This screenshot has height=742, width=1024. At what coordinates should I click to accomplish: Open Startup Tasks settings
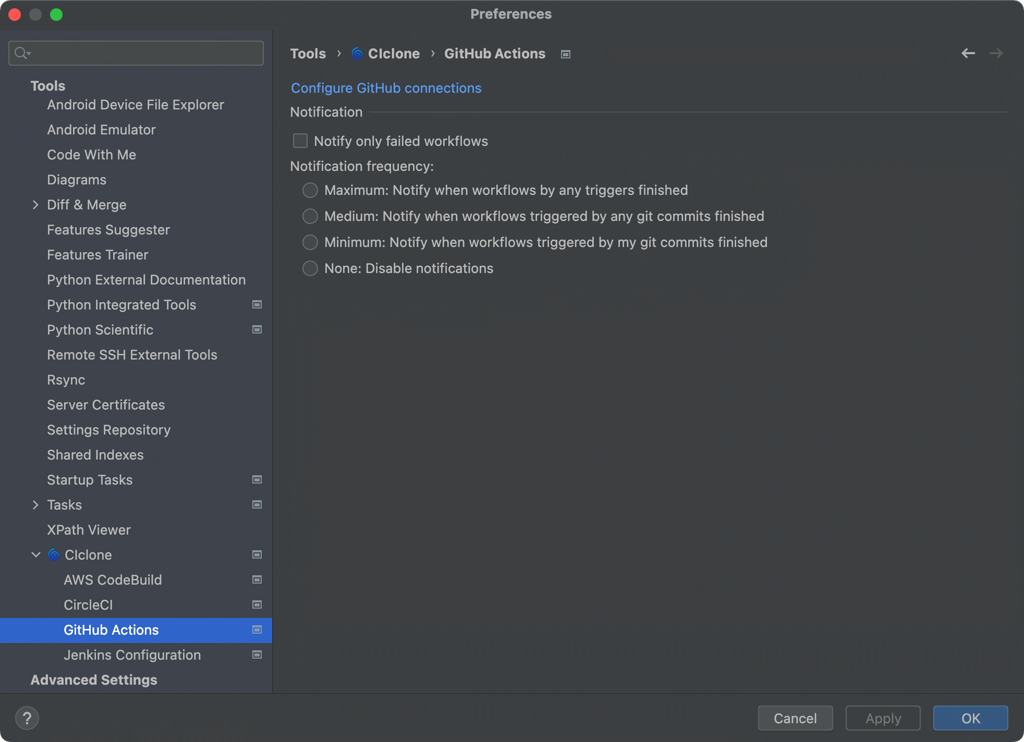89,479
